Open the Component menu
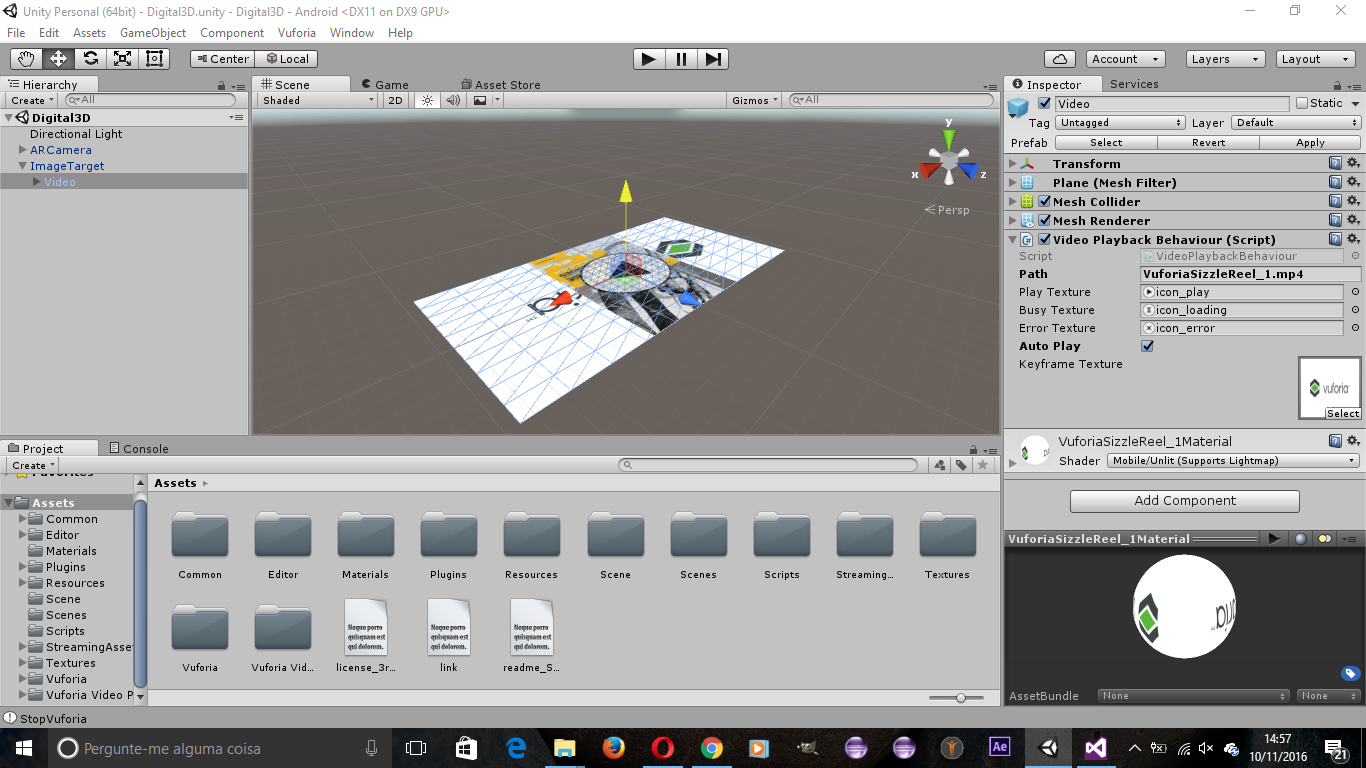This screenshot has width=1366, height=768. coord(232,32)
